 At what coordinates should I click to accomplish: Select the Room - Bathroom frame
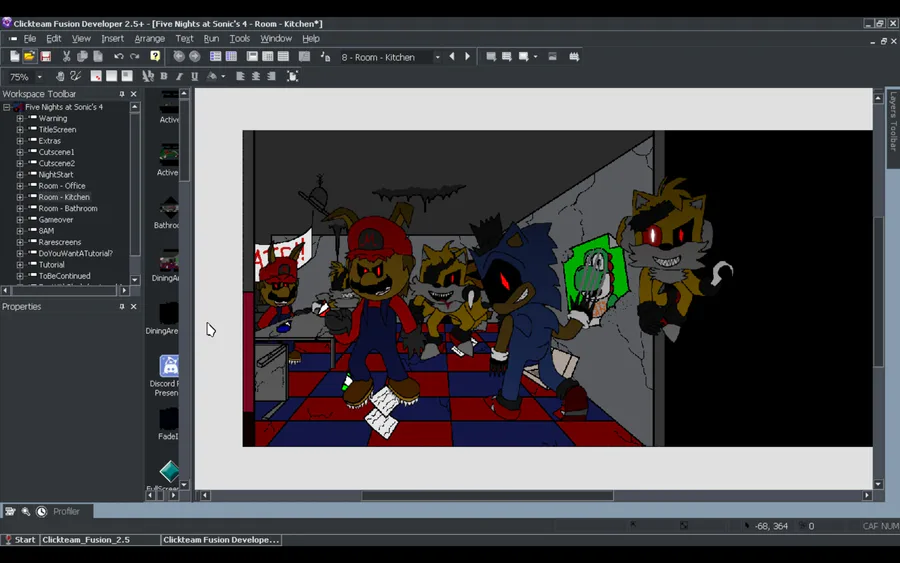(x=68, y=208)
